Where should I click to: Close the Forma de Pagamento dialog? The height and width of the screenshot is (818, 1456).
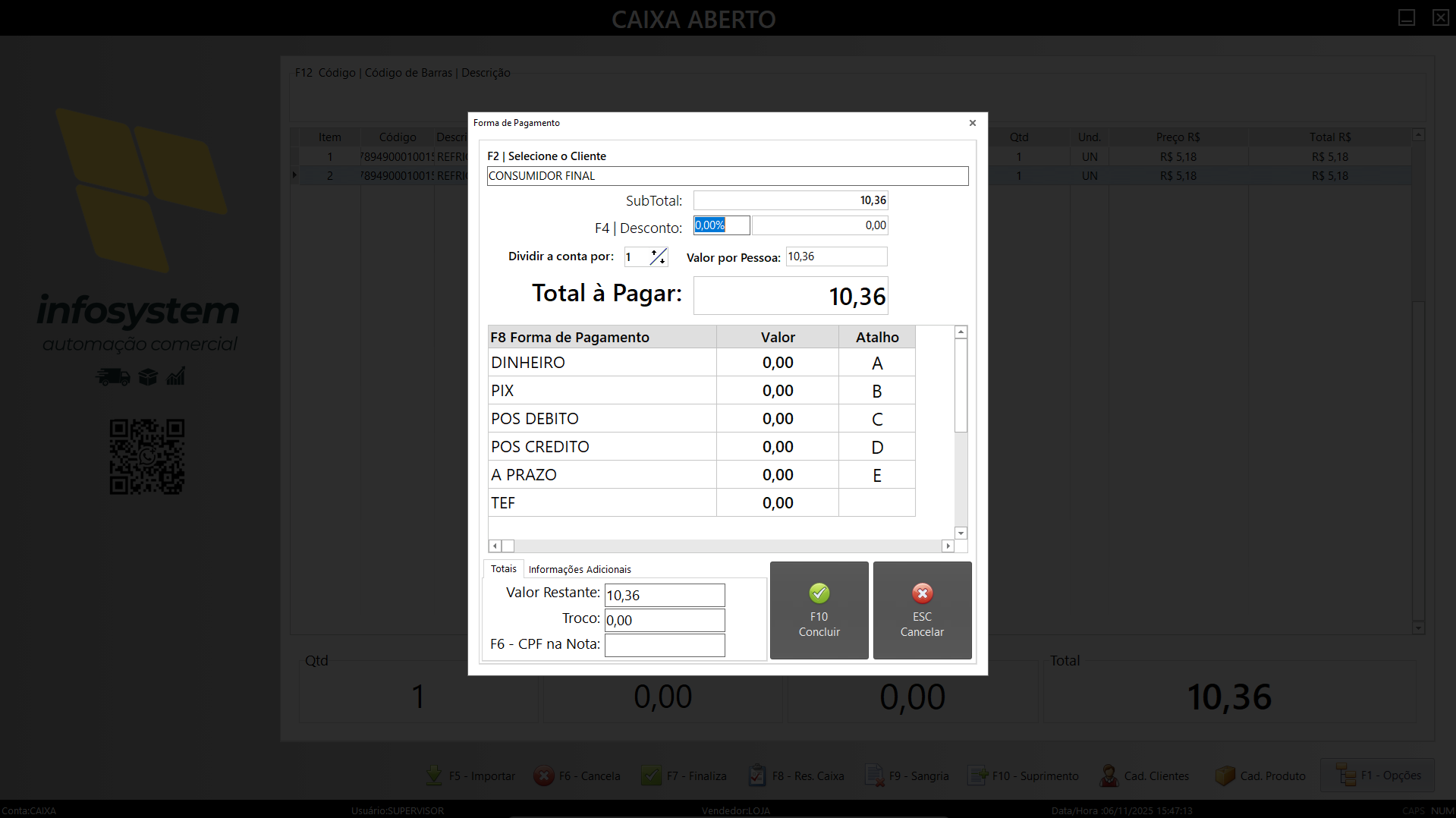(x=972, y=123)
